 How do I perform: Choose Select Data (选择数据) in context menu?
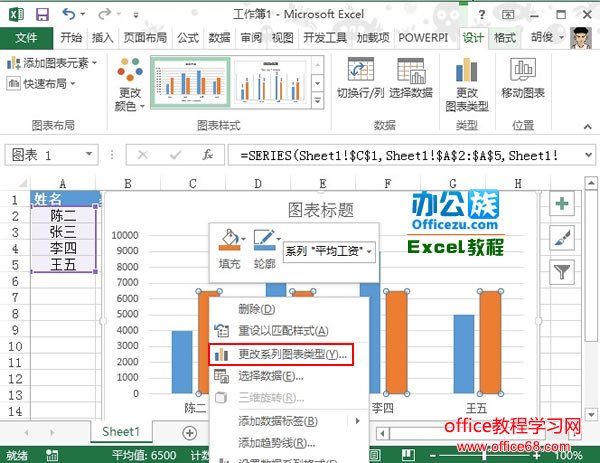pyautogui.click(x=289, y=376)
